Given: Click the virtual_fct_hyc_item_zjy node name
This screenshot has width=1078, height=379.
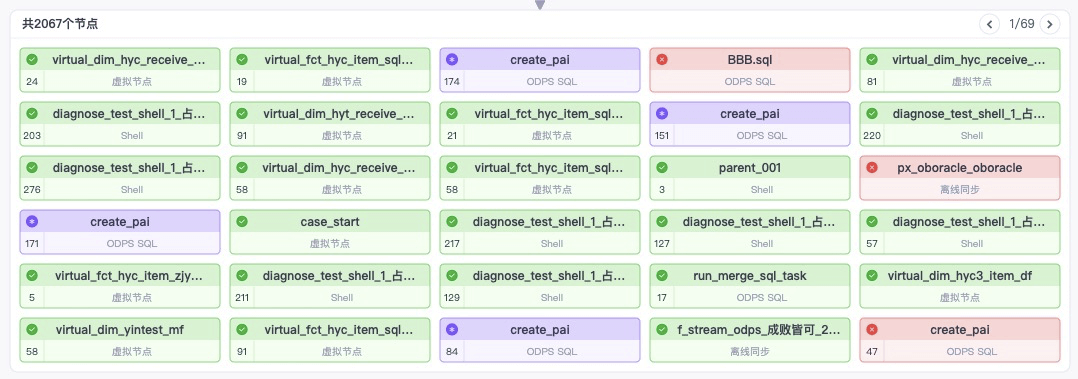Looking at the screenshot, I should (x=129, y=276).
